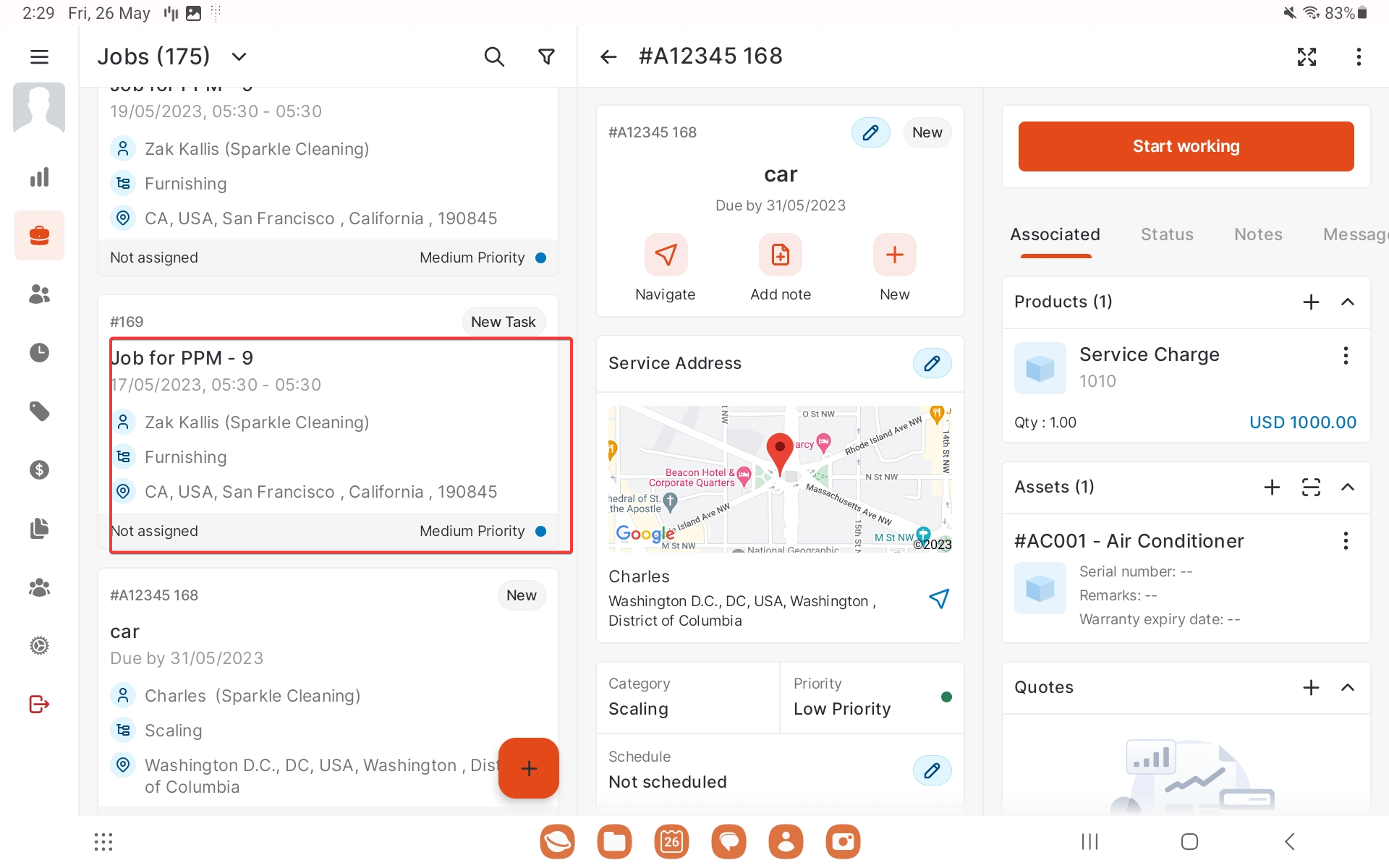Click the map thumbnail of service address
Viewport: 1389px width, 868px height.
click(x=780, y=479)
